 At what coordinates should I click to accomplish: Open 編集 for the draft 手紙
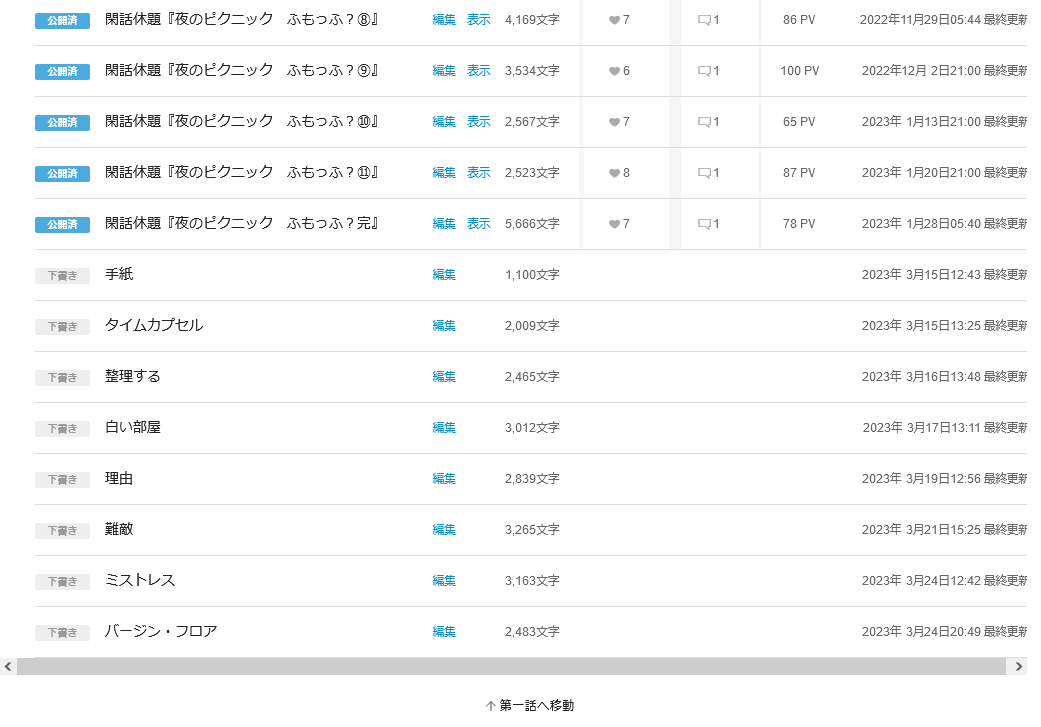(444, 275)
